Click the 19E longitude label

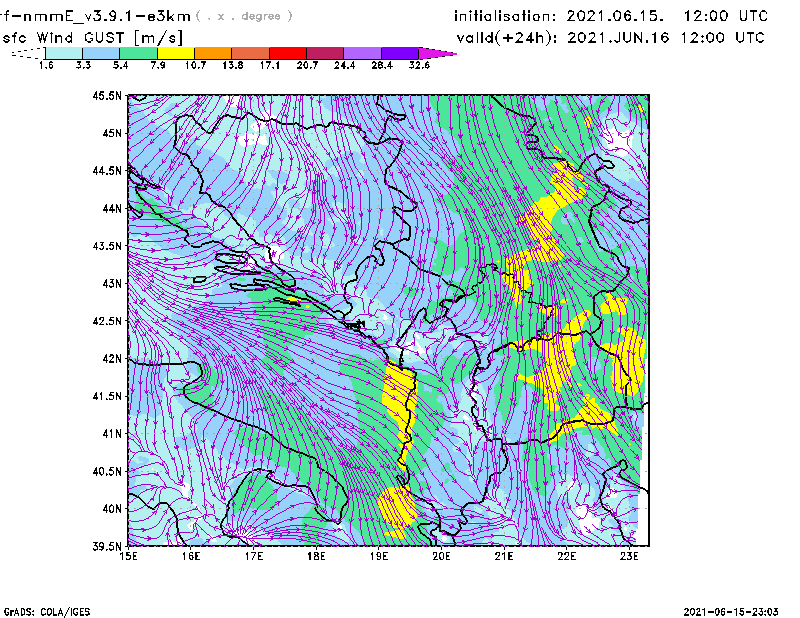(379, 556)
